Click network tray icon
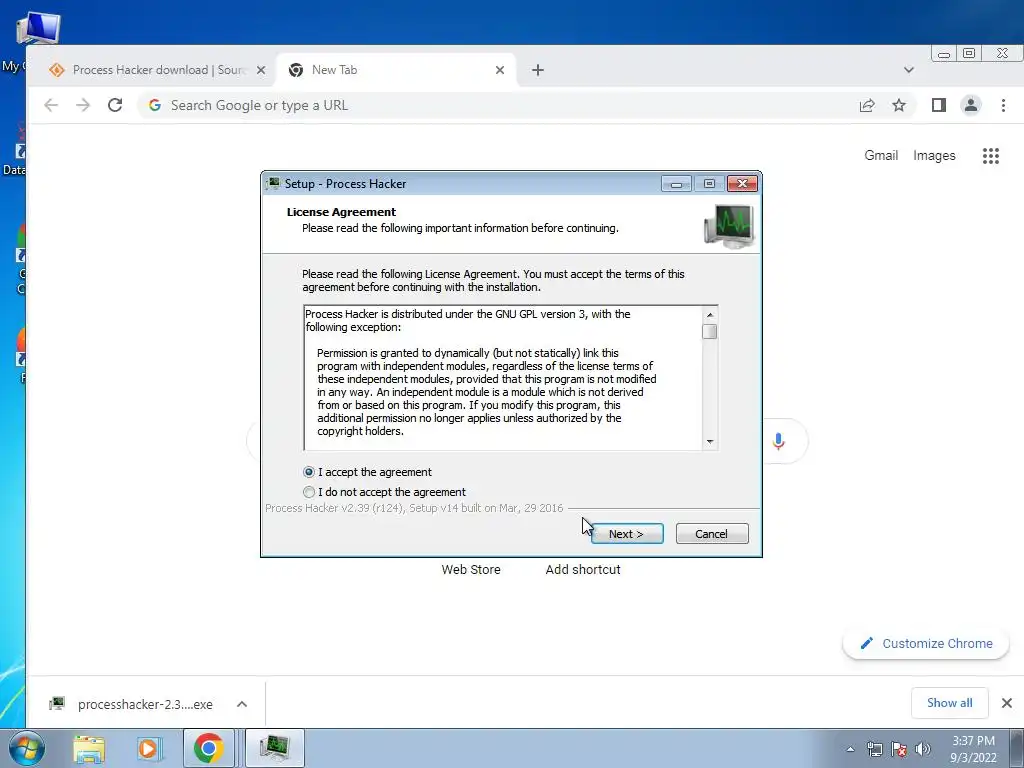 tap(874, 749)
